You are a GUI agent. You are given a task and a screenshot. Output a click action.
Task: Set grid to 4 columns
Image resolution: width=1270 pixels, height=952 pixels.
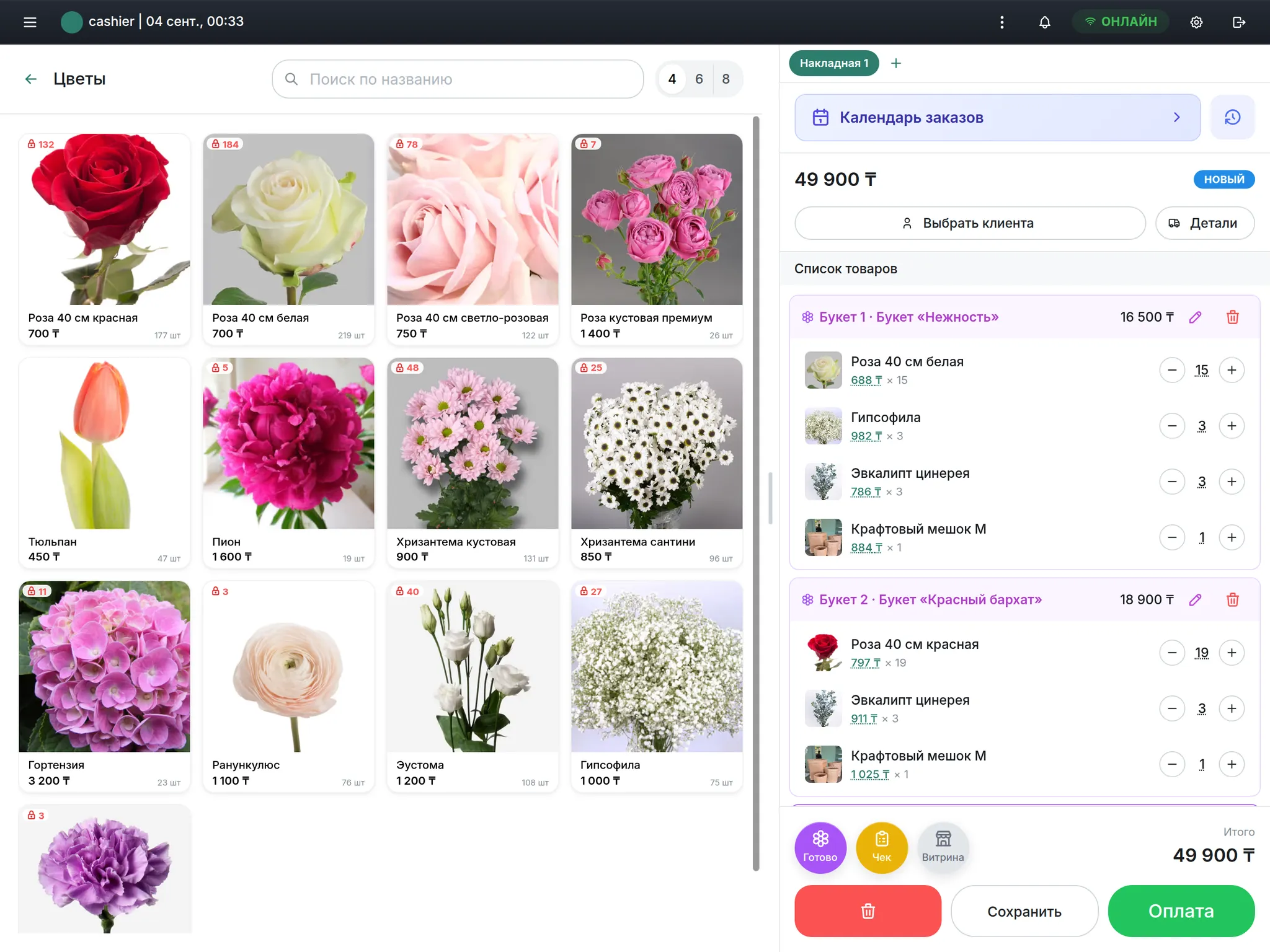tap(672, 79)
